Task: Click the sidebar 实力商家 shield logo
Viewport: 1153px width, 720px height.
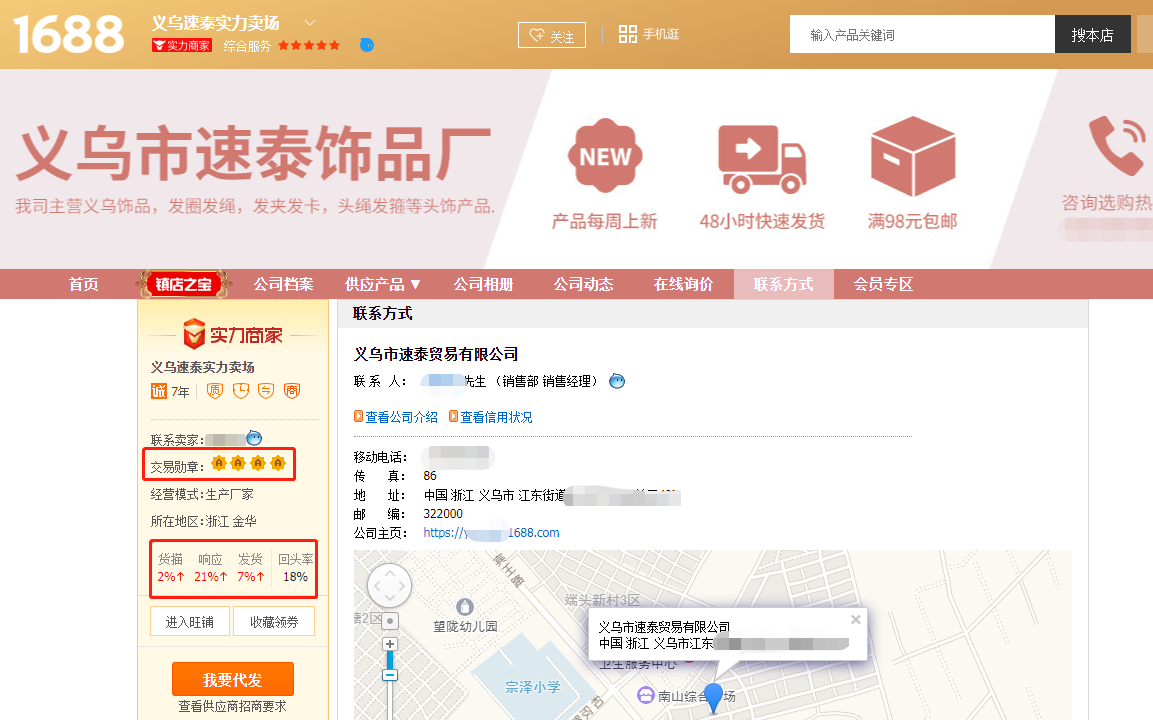Action: tap(232, 335)
